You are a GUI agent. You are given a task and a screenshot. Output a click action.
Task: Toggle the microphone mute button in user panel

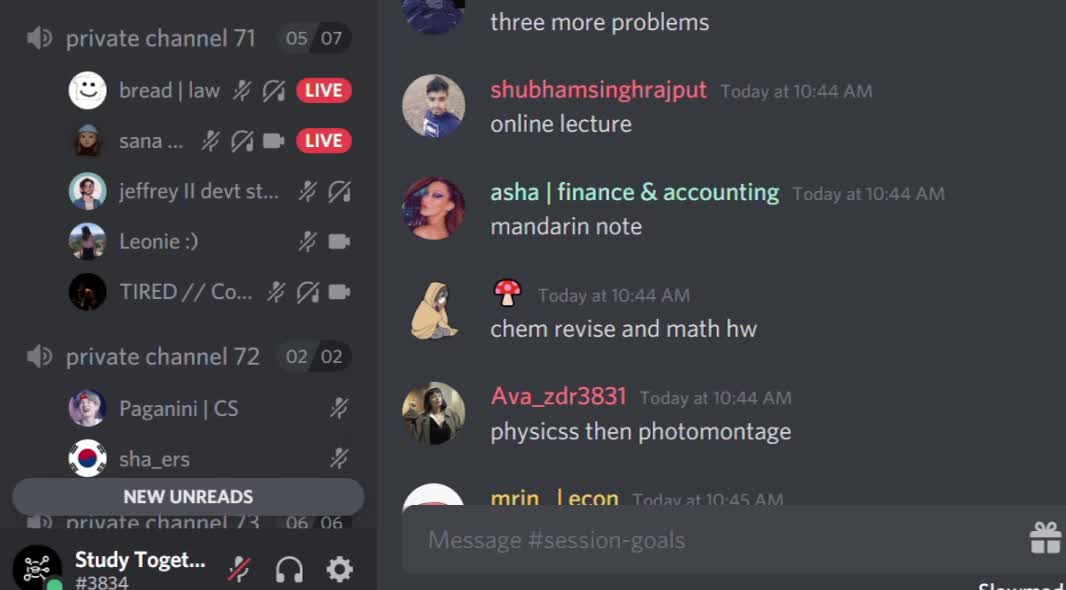(239, 569)
